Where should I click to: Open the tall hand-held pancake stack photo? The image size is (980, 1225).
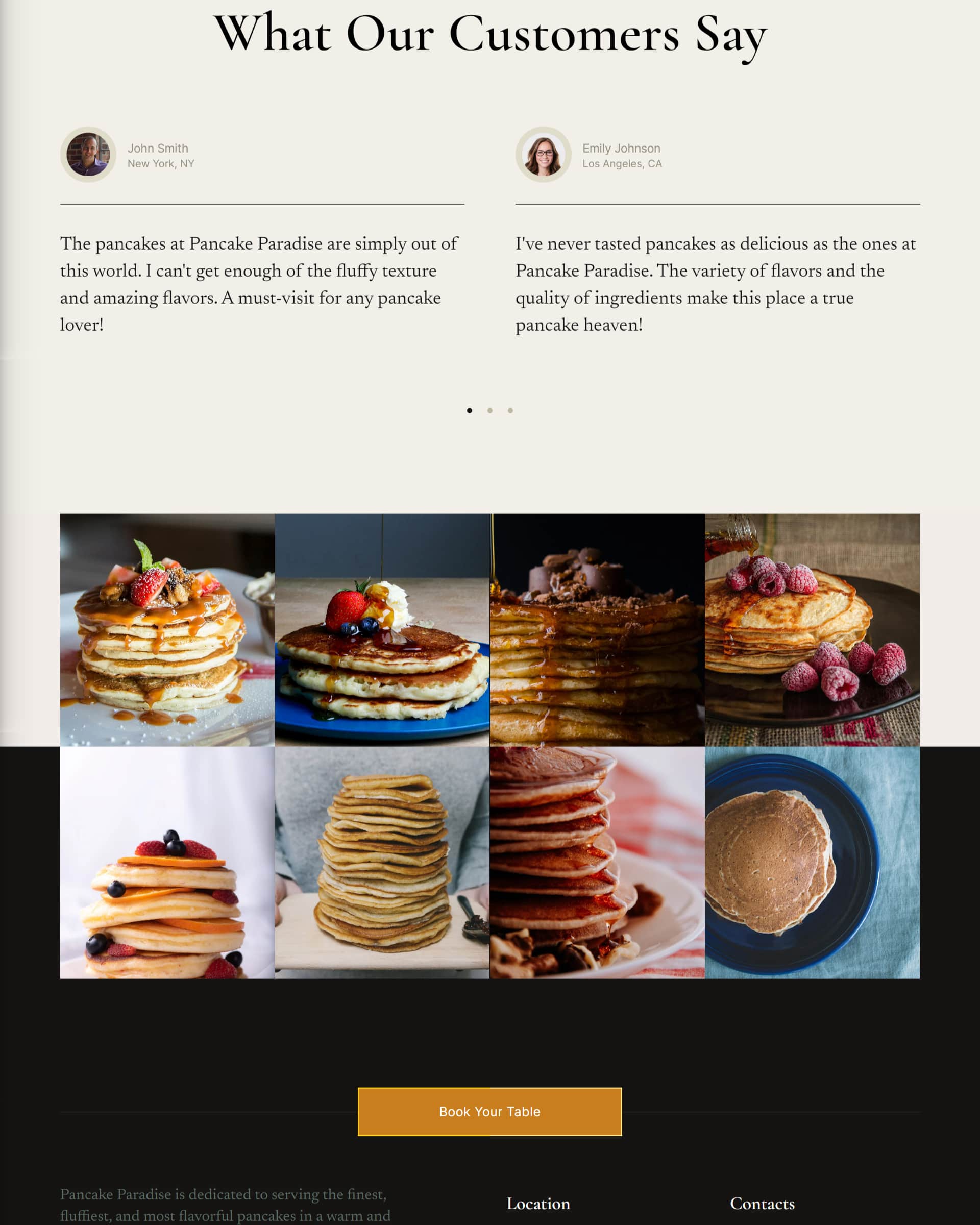[x=382, y=863]
